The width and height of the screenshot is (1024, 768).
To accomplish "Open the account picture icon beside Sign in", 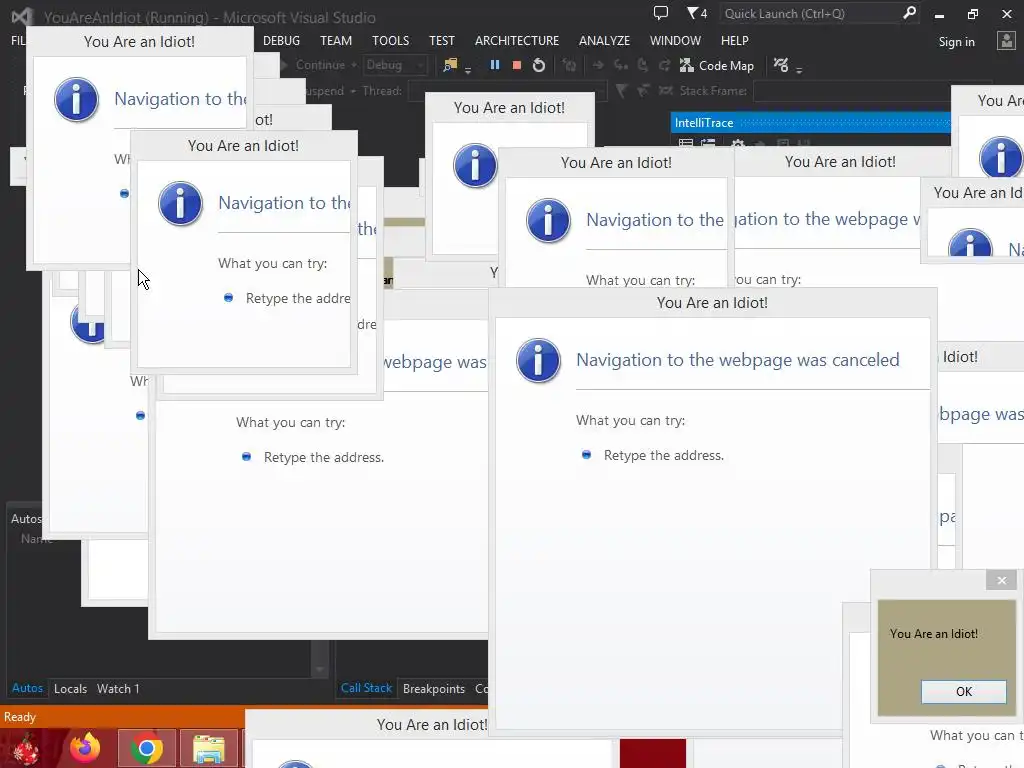I will (1006, 41).
